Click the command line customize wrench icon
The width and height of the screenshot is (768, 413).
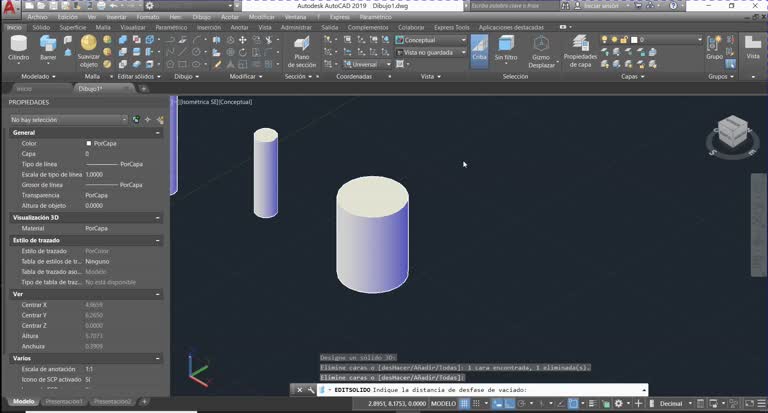[x=311, y=390]
